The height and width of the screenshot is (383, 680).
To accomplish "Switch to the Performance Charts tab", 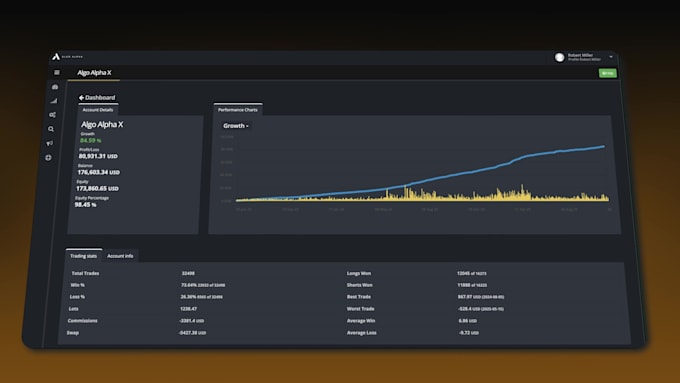I will pyautogui.click(x=238, y=110).
